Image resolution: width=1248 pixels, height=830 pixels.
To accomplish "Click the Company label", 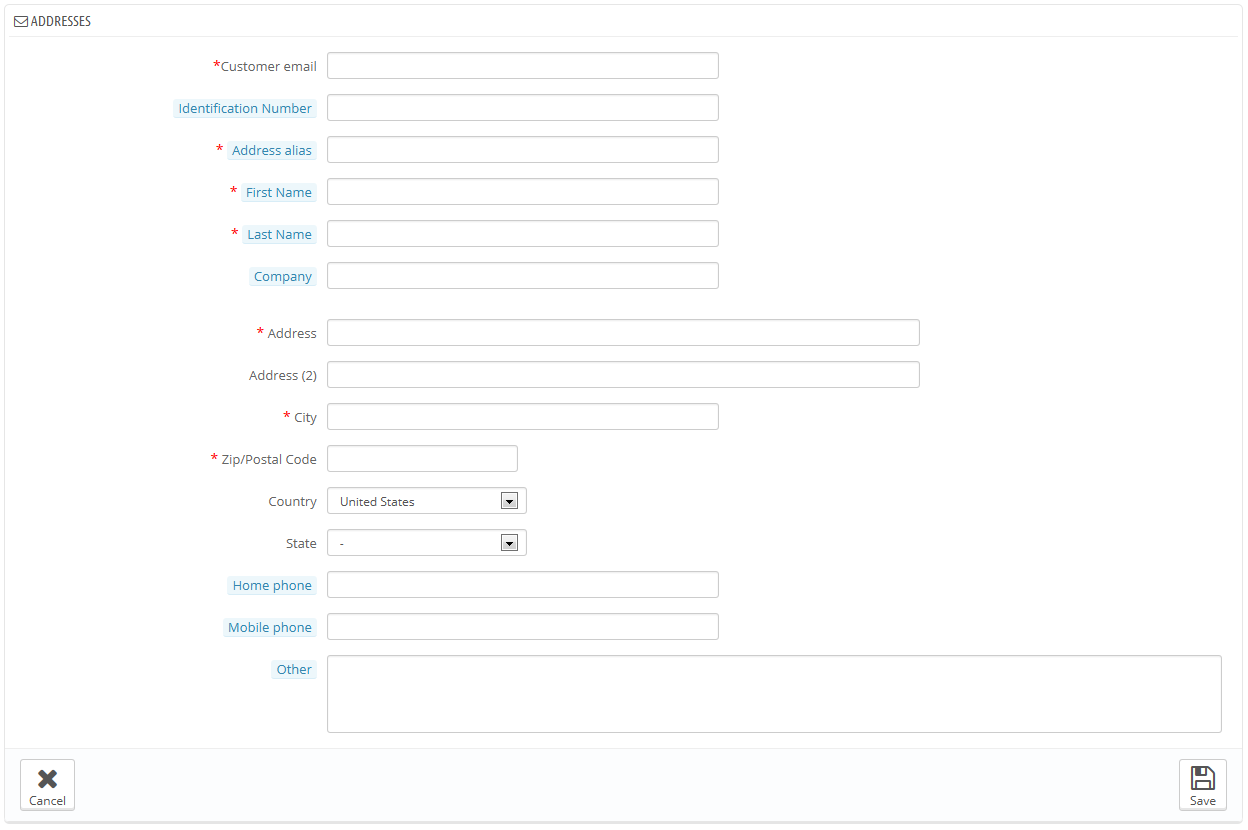I will (283, 276).
